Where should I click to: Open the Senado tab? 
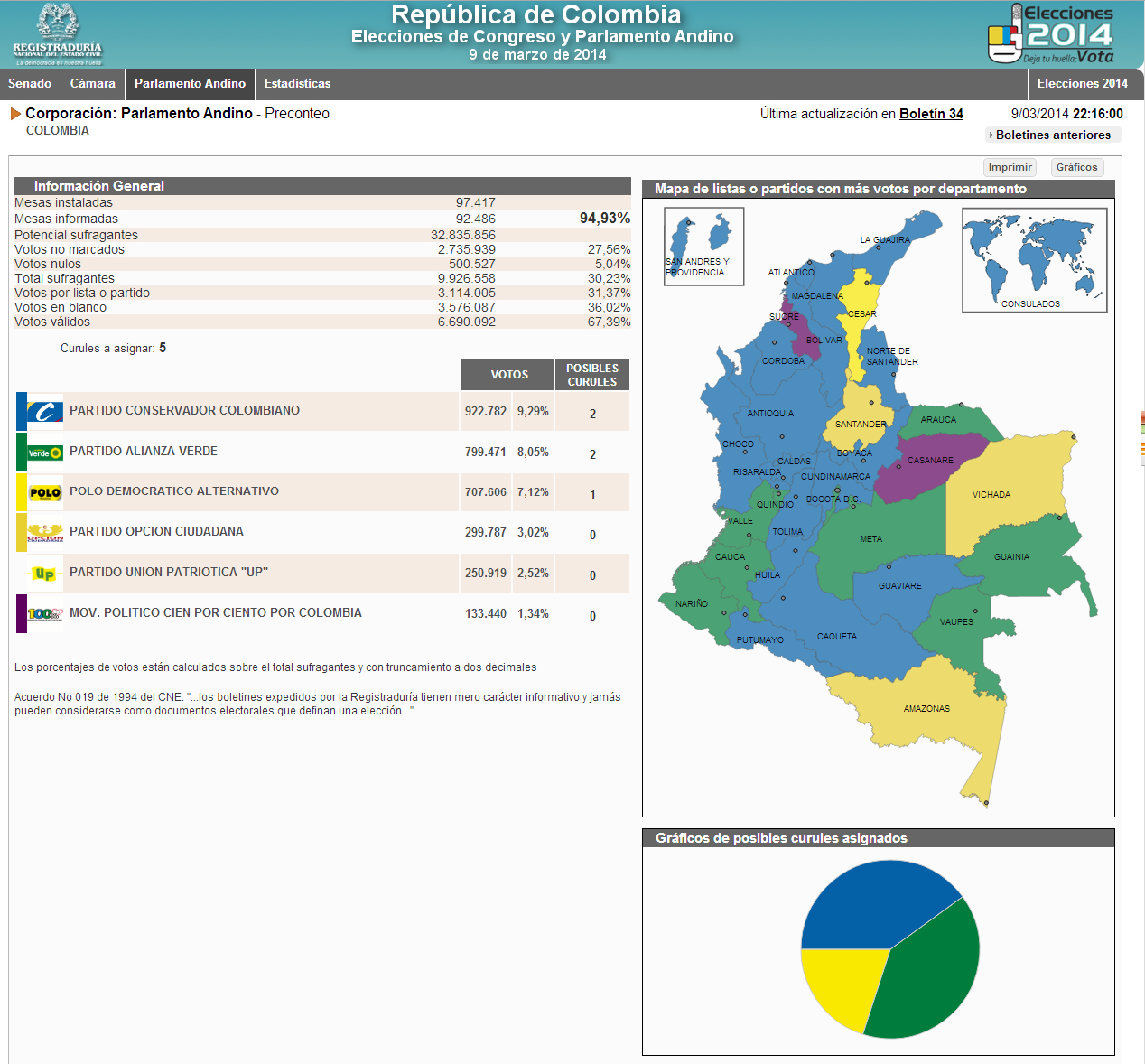[x=30, y=84]
